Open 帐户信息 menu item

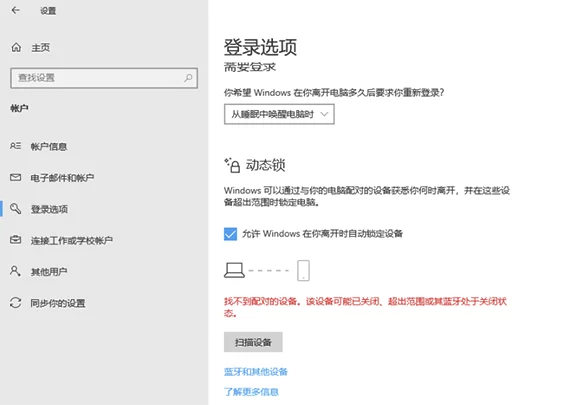[x=49, y=146]
